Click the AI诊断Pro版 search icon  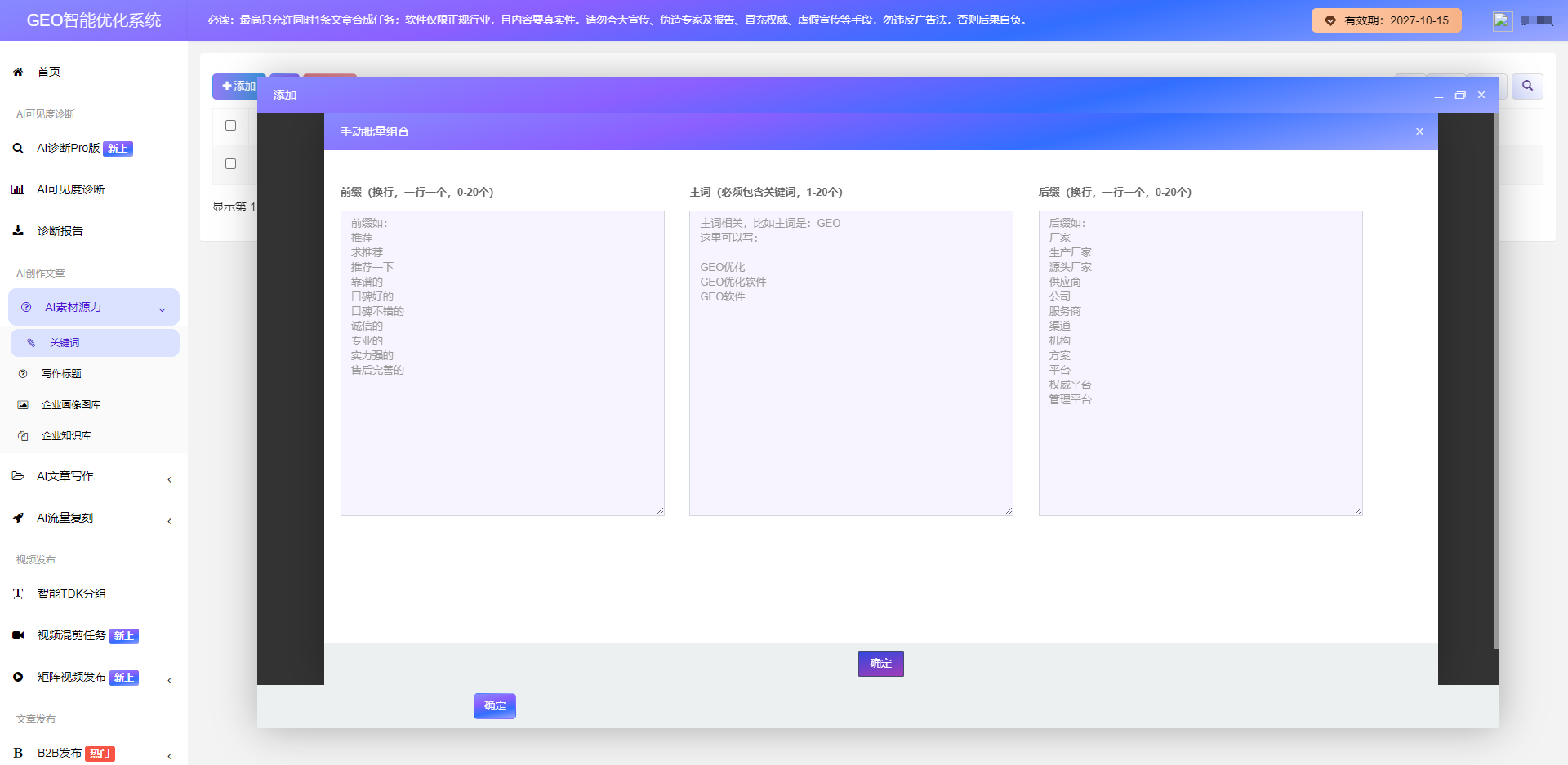coord(18,149)
